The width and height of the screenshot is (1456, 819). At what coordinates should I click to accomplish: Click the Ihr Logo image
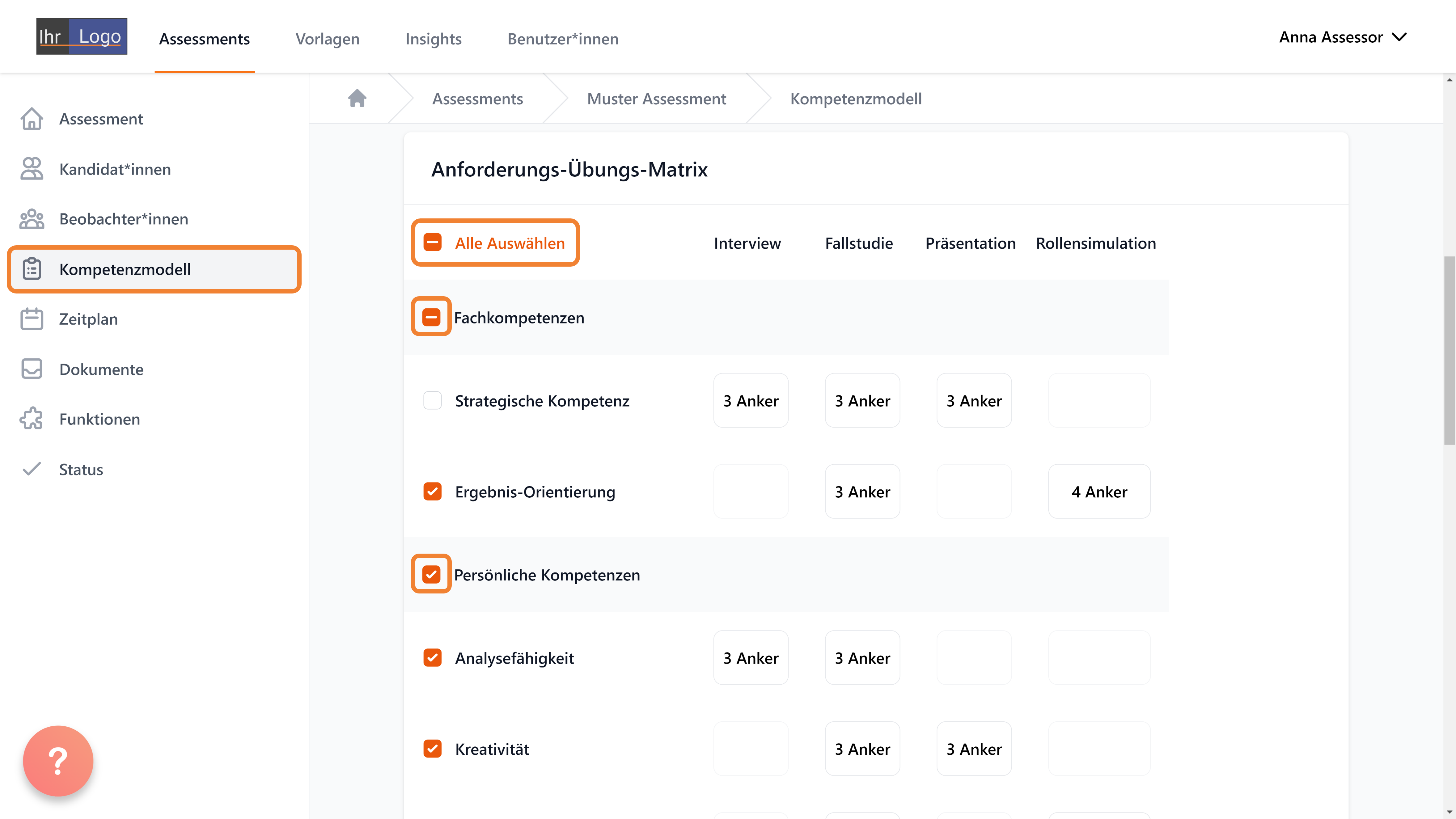[x=82, y=37]
